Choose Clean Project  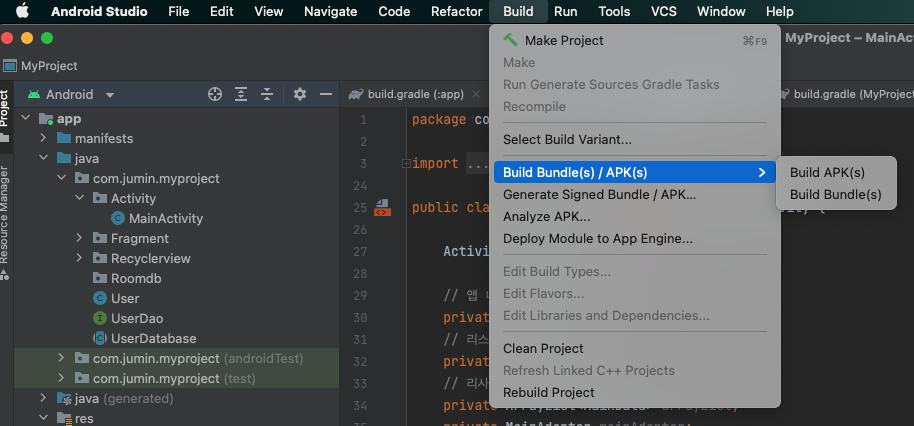pyautogui.click(x=635, y=348)
